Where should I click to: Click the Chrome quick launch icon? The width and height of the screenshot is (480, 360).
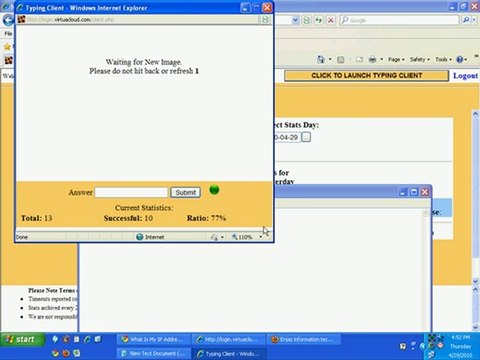click(x=55, y=353)
